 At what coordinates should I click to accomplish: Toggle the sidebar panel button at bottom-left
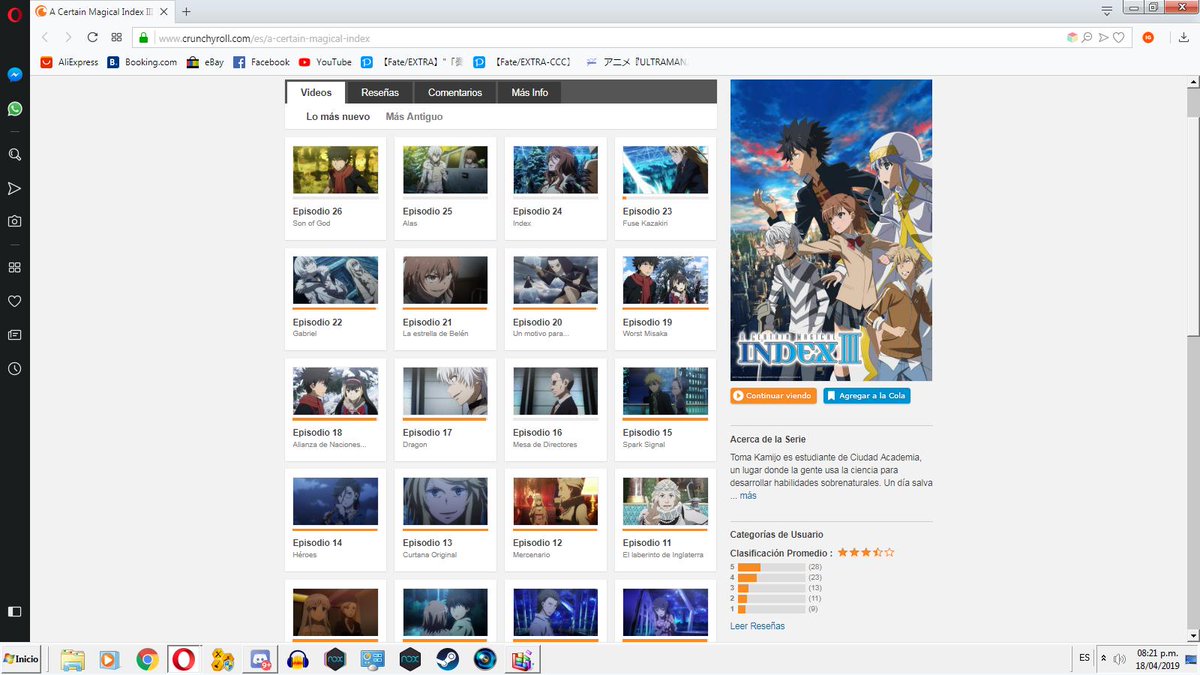coord(15,611)
